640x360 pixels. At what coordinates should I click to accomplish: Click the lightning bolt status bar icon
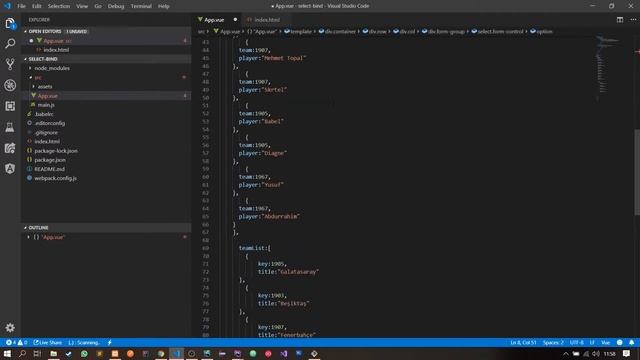click(x=109, y=342)
